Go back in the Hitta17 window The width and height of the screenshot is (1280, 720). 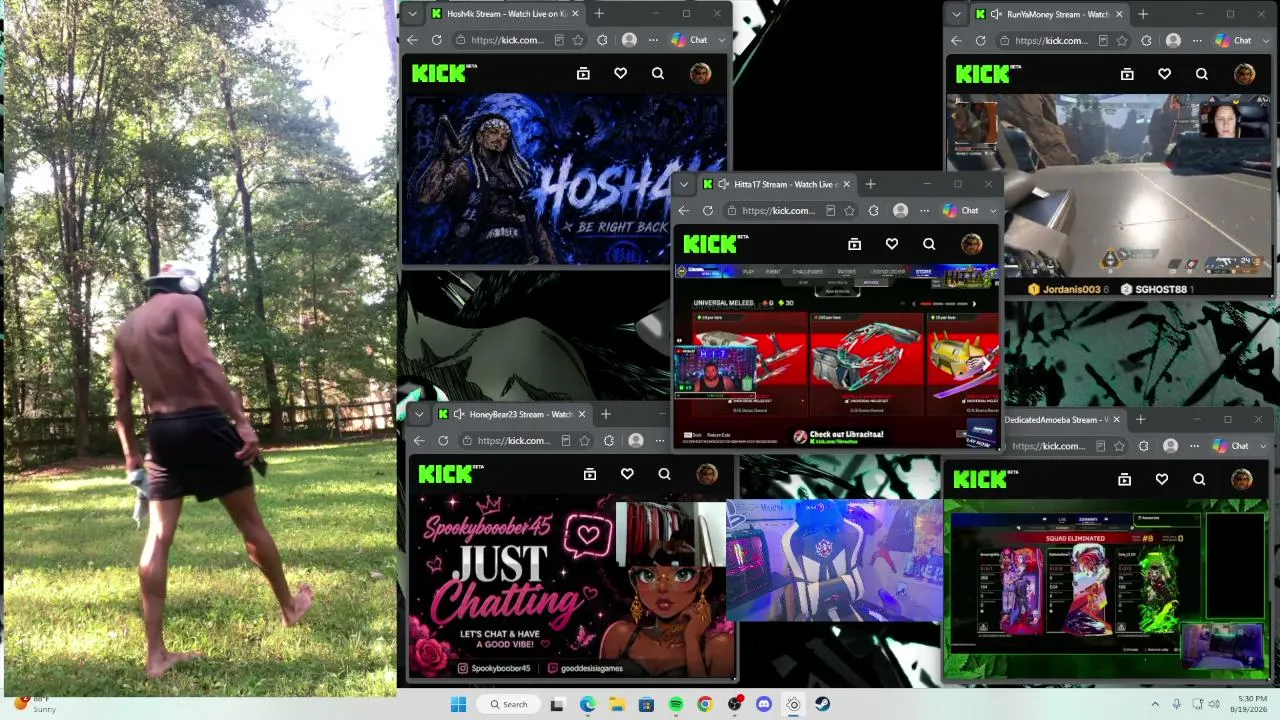pyautogui.click(x=684, y=210)
